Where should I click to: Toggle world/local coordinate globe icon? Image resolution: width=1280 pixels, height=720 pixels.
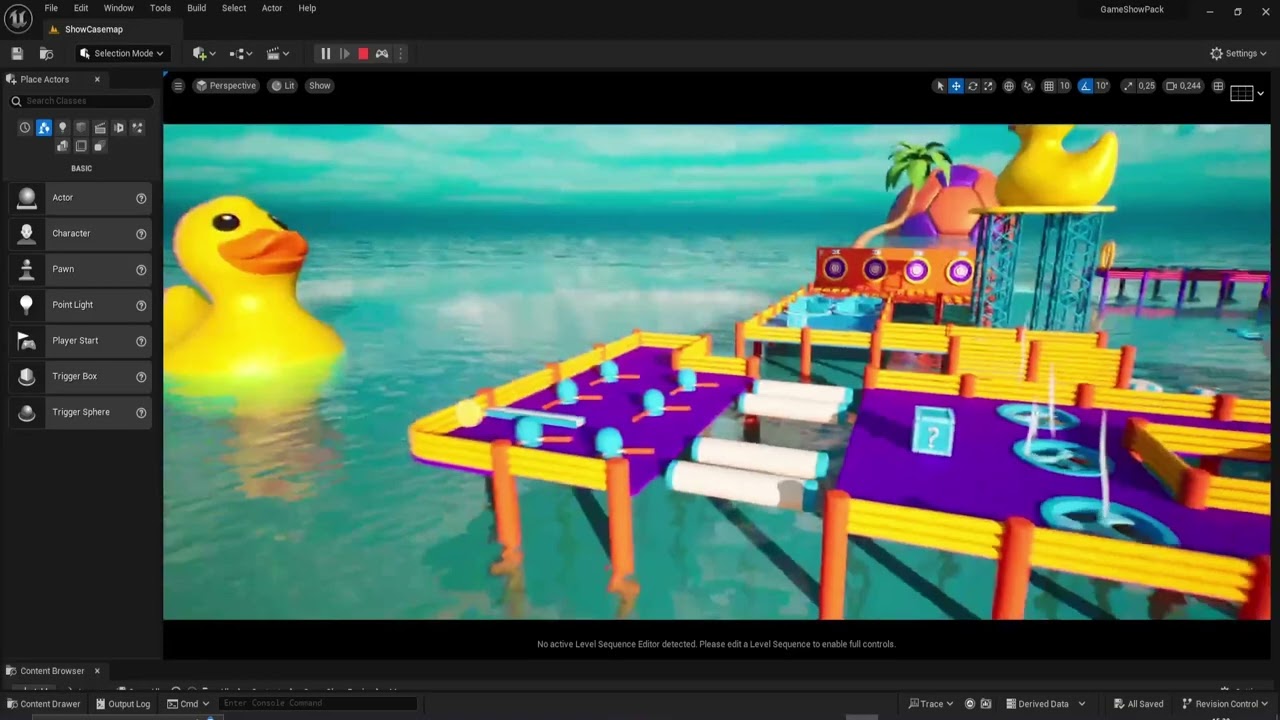pyautogui.click(x=1009, y=86)
